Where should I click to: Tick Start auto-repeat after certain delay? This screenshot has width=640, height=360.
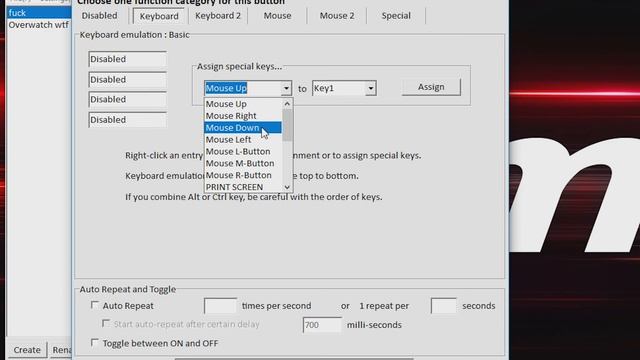coord(106,324)
